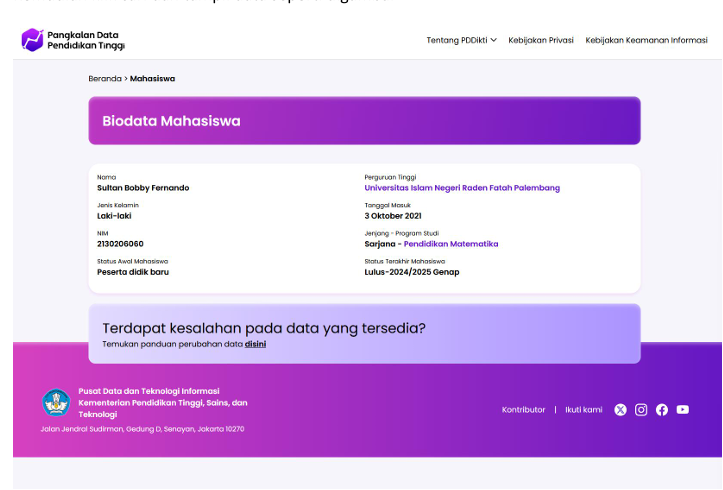Open the Facebook social icon
This screenshot has width=723, height=490.
tap(662, 410)
